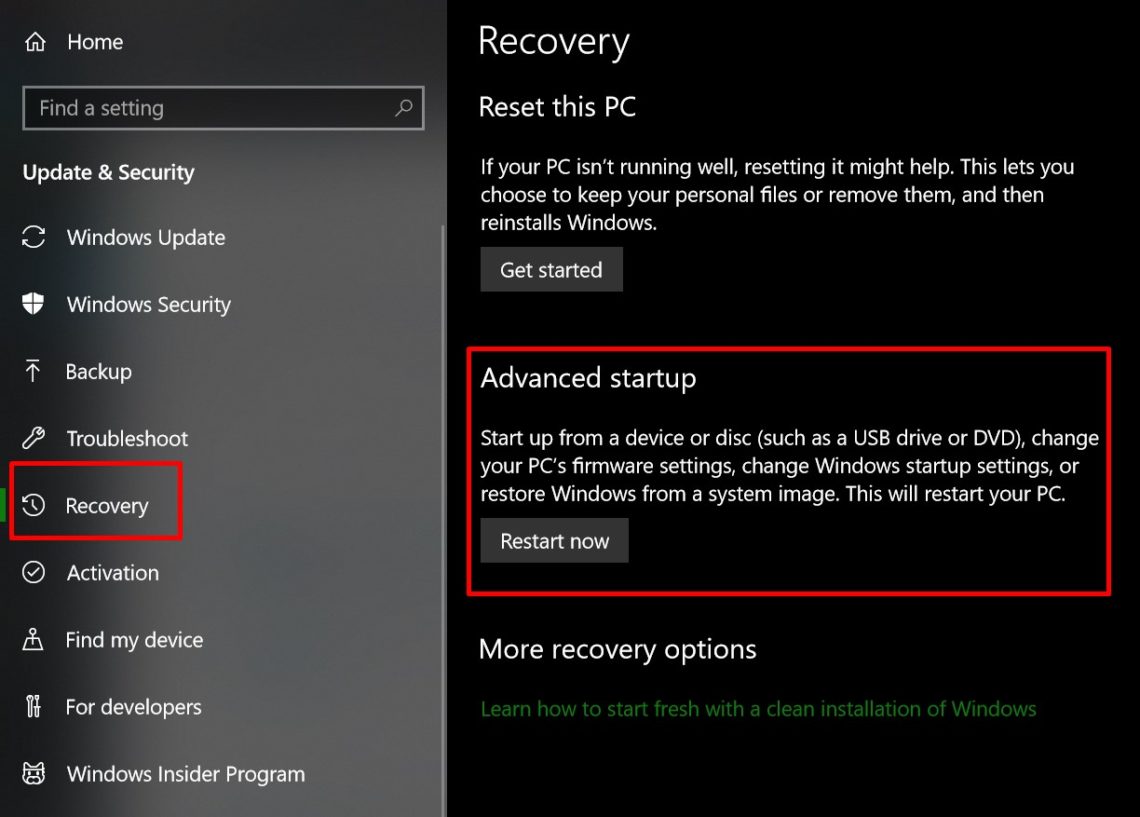Click the search magnifier icon

pos(404,108)
